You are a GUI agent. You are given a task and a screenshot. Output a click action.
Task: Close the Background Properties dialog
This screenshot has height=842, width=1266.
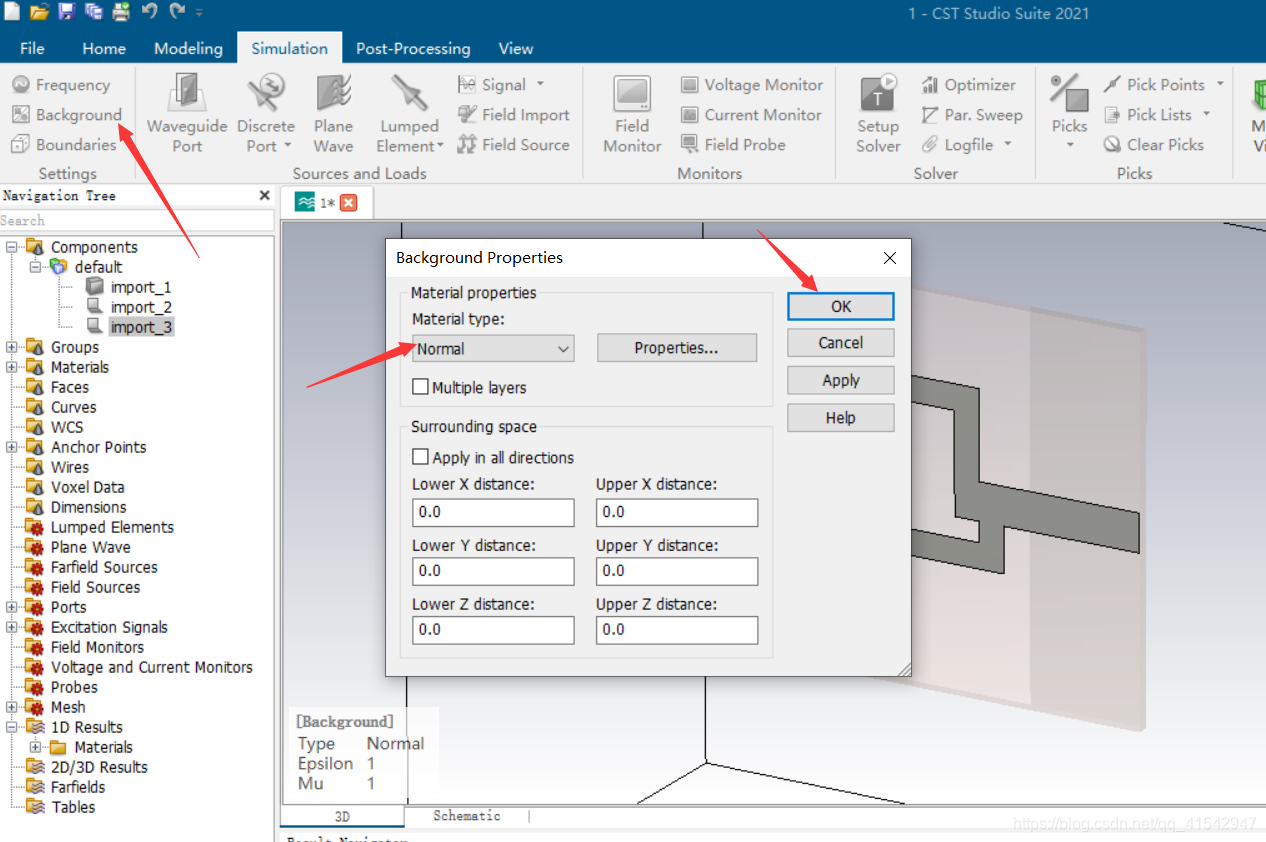click(890, 258)
